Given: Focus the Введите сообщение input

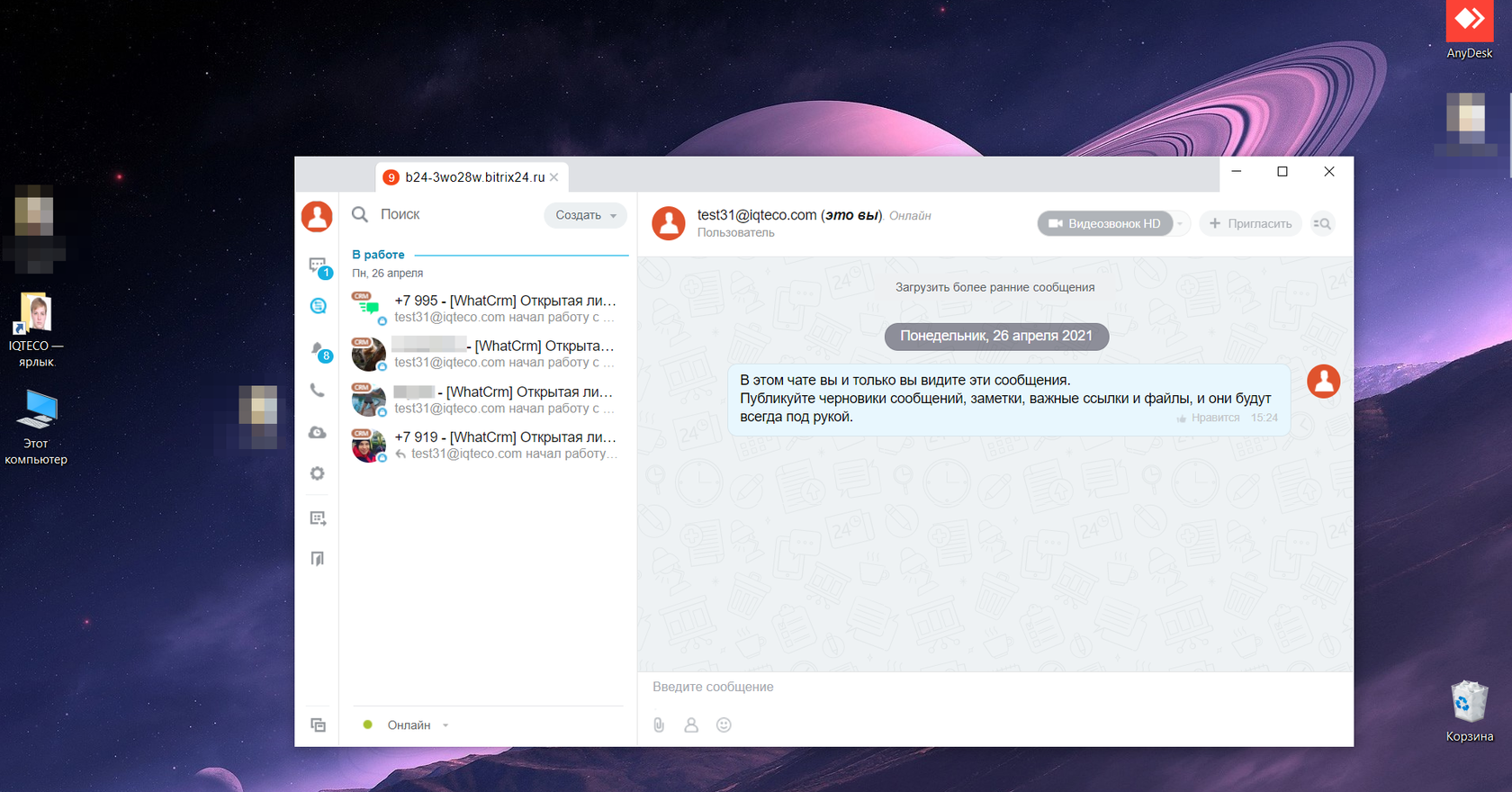Looking at the screenshot, I should pos(994,687).
